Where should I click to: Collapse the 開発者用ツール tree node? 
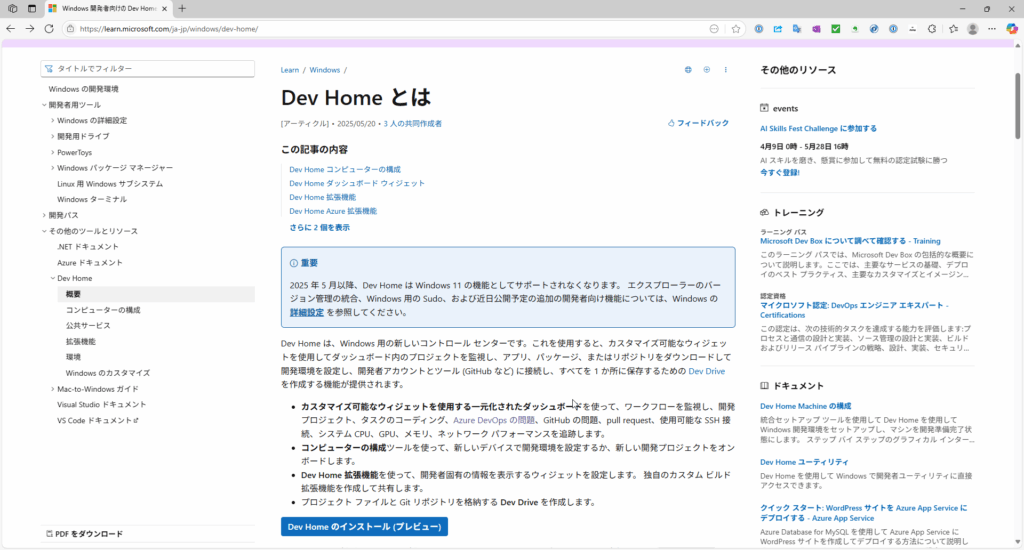[x=44, y=105]
